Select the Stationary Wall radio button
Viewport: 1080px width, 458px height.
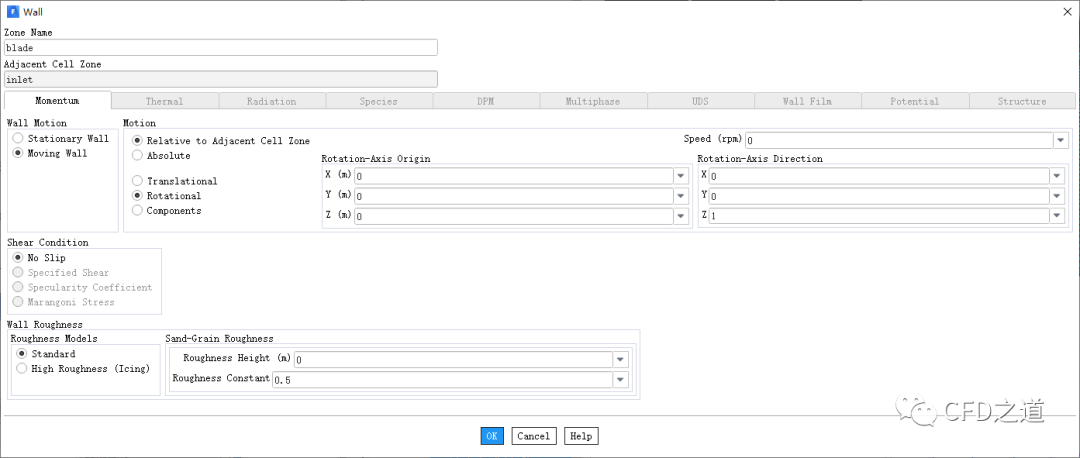[x=18, y=139]
